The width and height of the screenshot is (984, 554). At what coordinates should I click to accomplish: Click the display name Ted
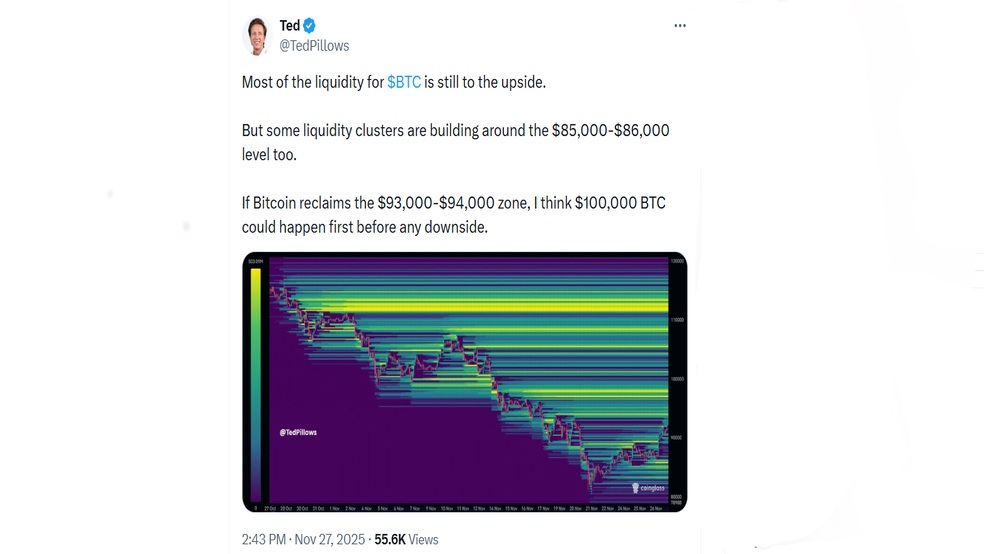290,26
